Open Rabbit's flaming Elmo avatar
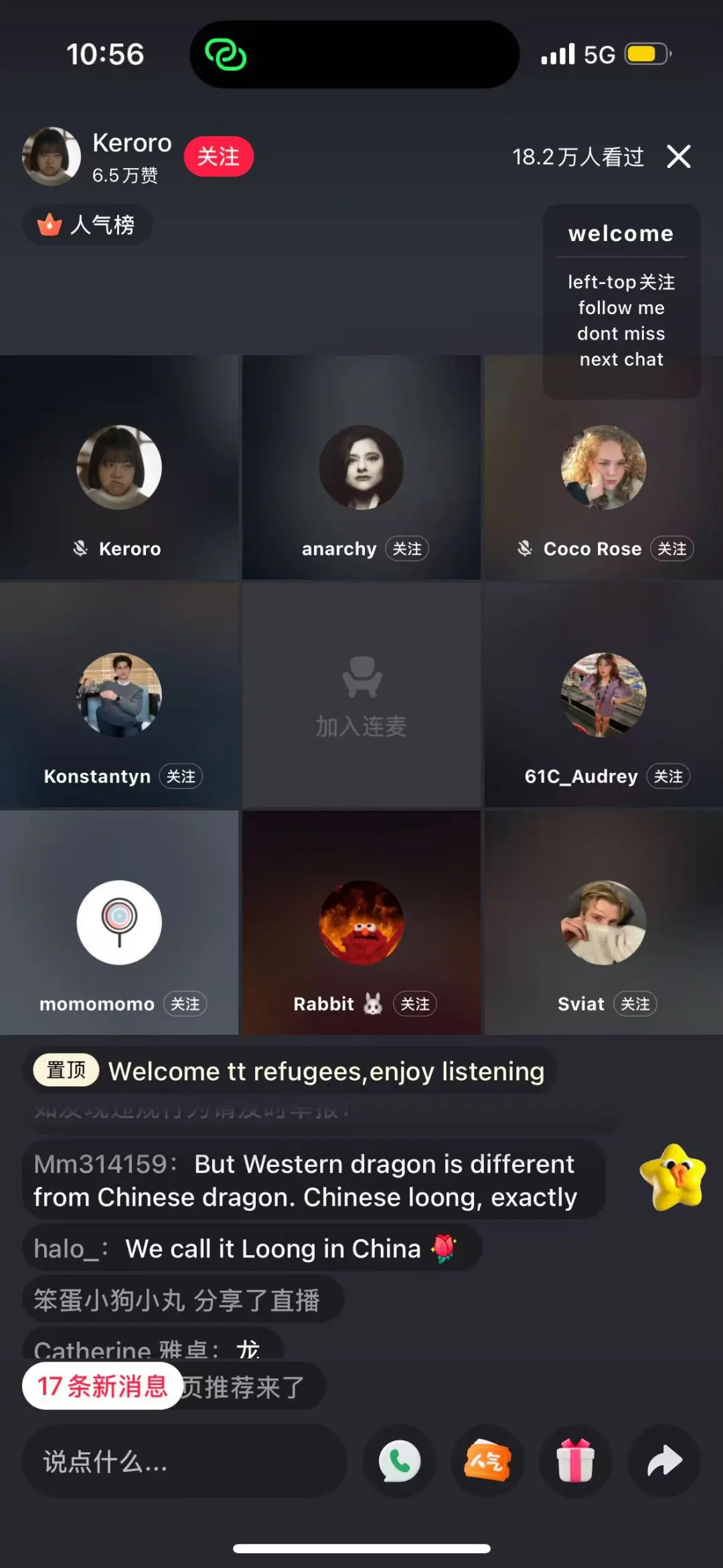The height and width of the screenshot is (1568, 723). pyautogui.click(x=361, y=922)
